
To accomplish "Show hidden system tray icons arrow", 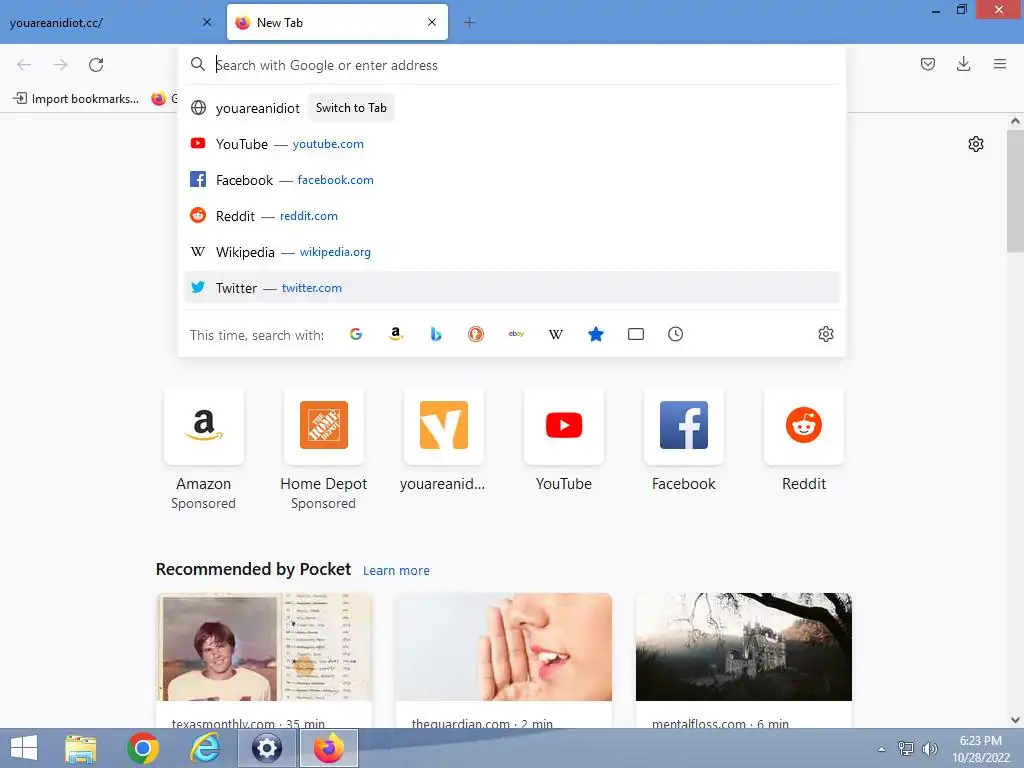I will click(x=882, y=749).
